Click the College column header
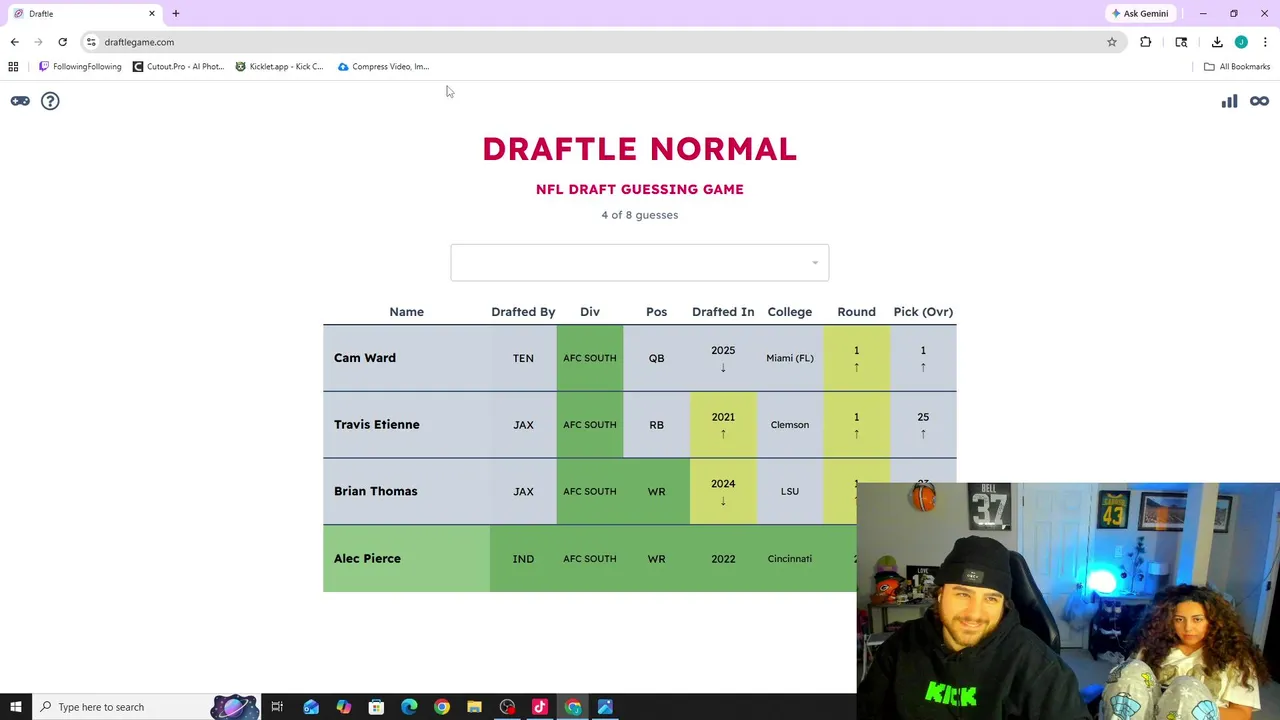Screen dimensions: 1280x720 point(790,312)
